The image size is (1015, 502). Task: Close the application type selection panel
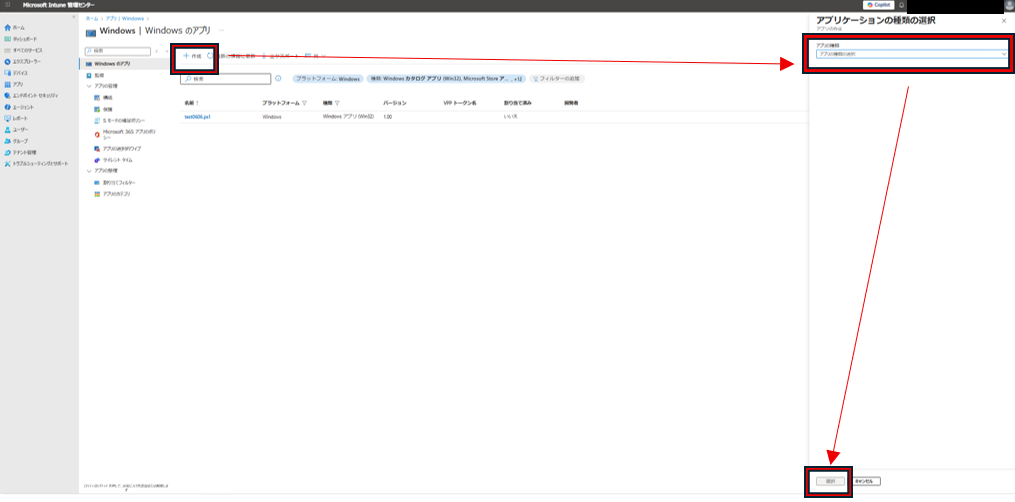[x=1003, y=20]
